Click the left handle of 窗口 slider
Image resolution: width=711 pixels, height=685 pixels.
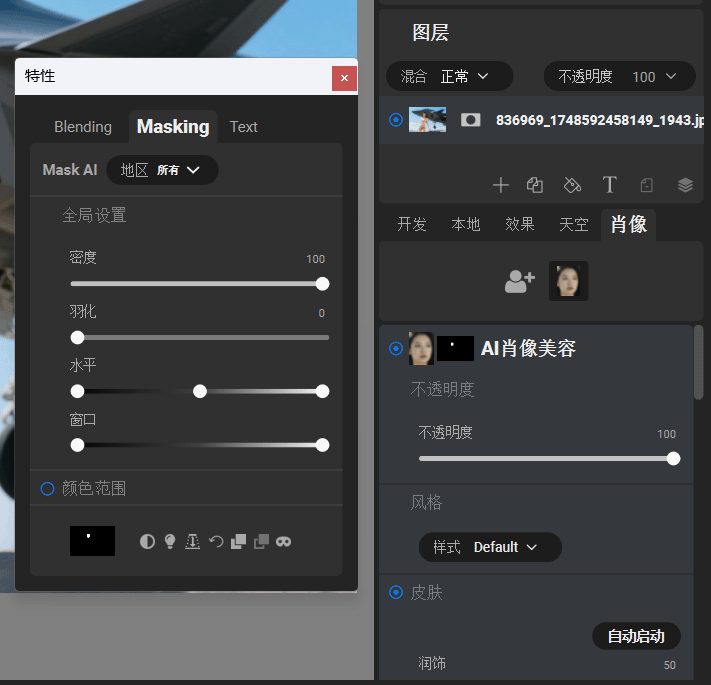coord(78,445)
